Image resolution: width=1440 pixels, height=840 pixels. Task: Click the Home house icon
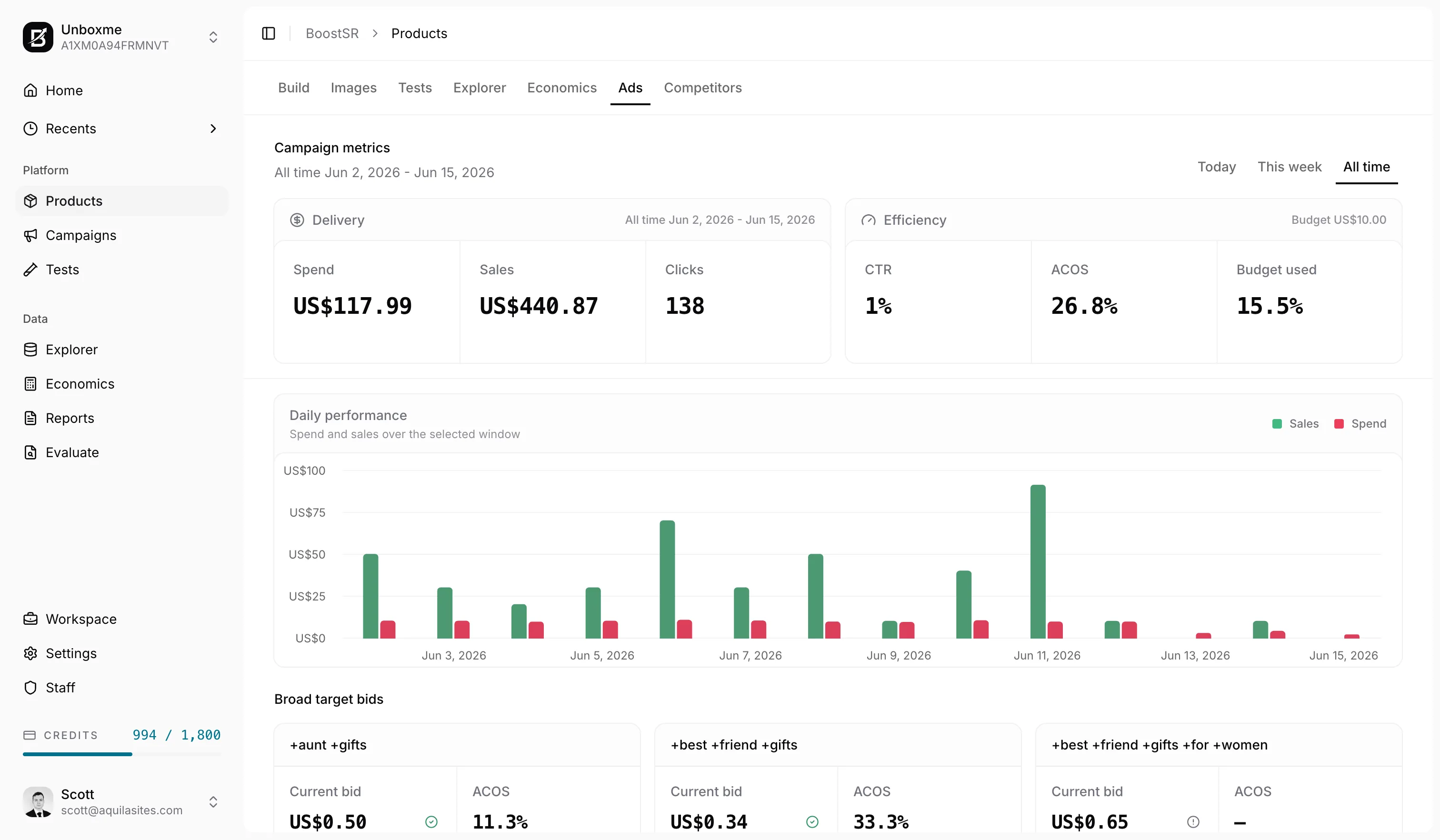pyautogui.click(x=30, y=90)
